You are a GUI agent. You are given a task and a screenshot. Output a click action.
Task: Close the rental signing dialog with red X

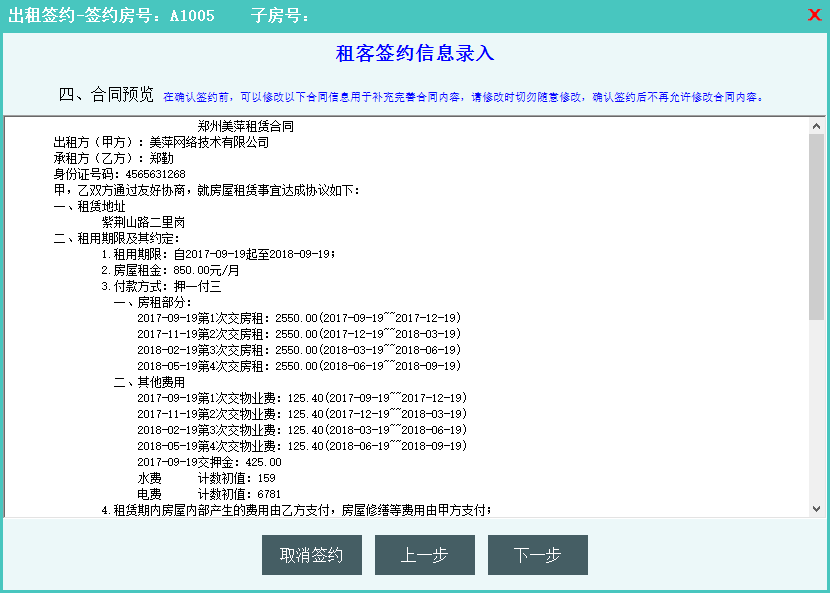click(813, 15)
